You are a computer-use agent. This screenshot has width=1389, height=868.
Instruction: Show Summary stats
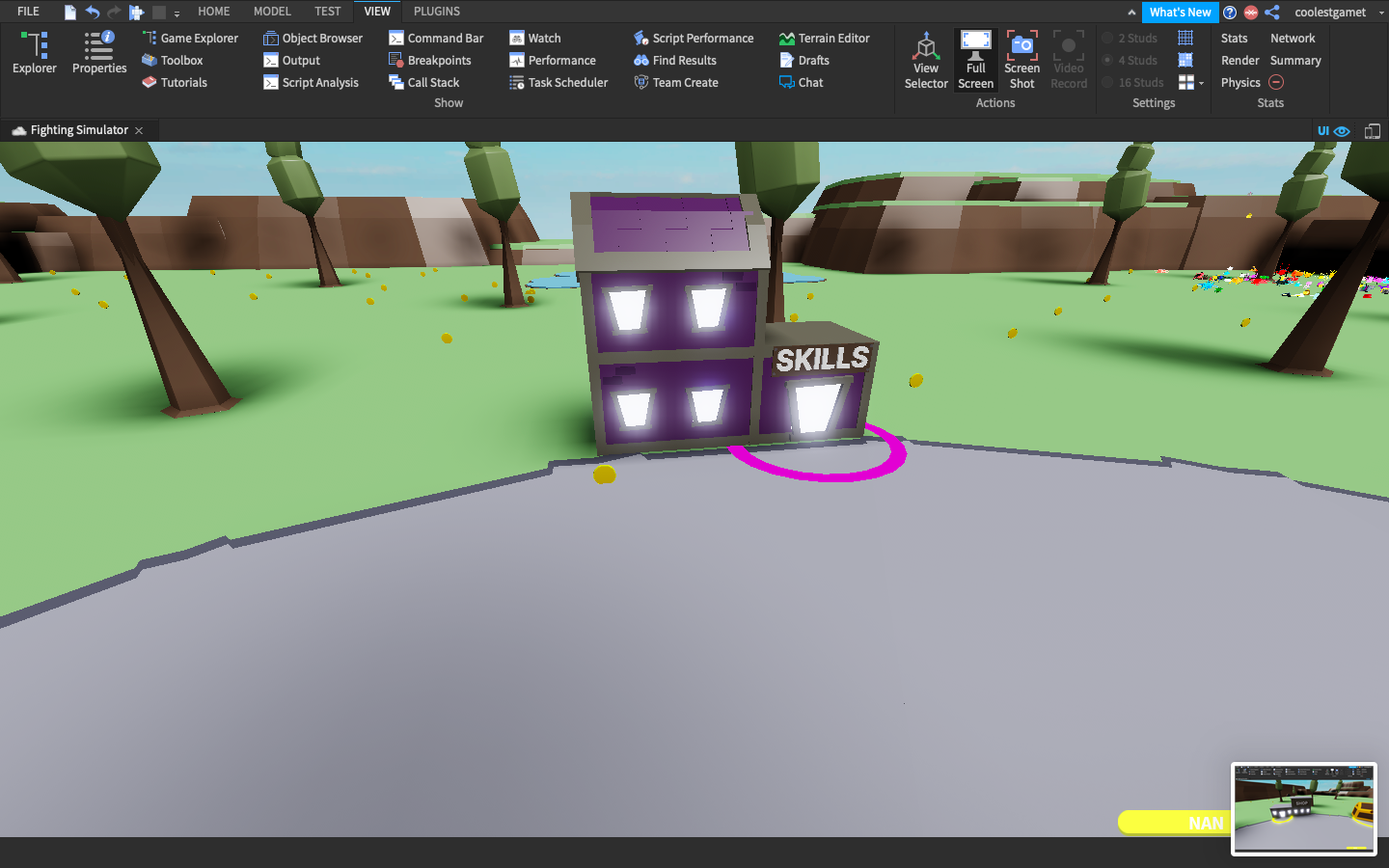(x=1295, y=60)
